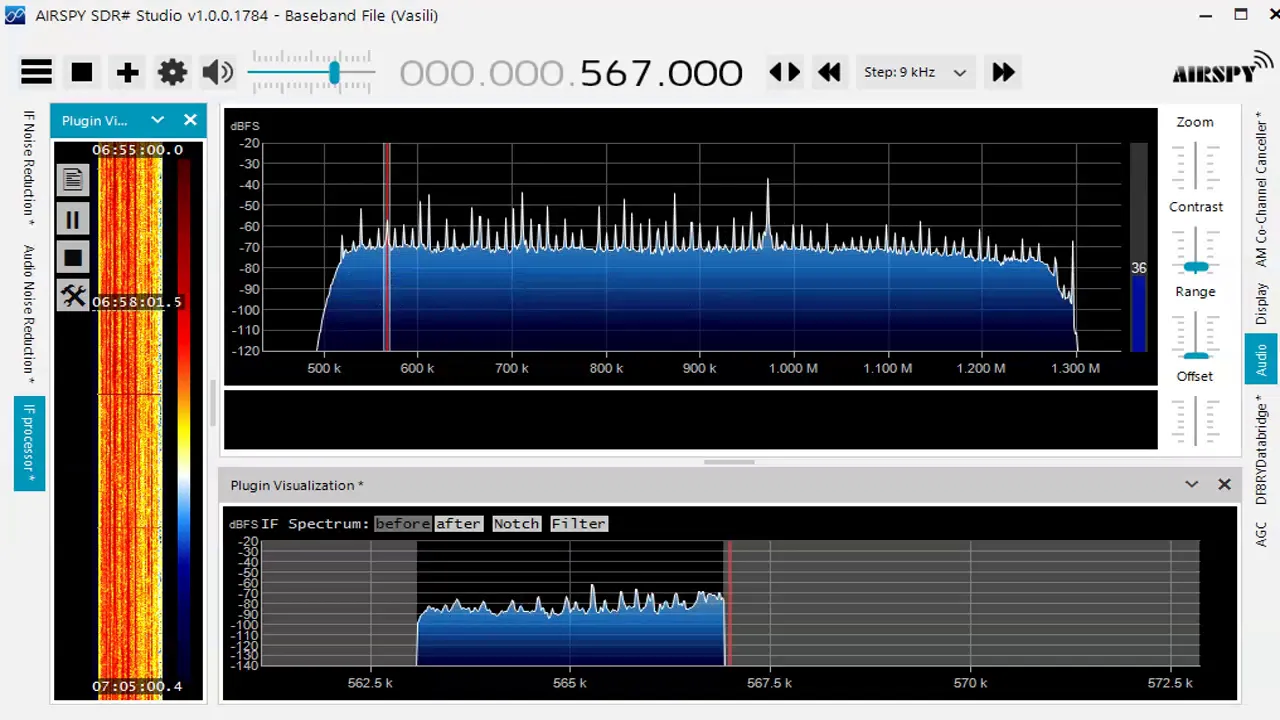Image resolution: width=1280 pixels, height=720 pixels.
Task: Expand the bottom Plugin Visualization menu arrow
Action: click(1191, 484)
